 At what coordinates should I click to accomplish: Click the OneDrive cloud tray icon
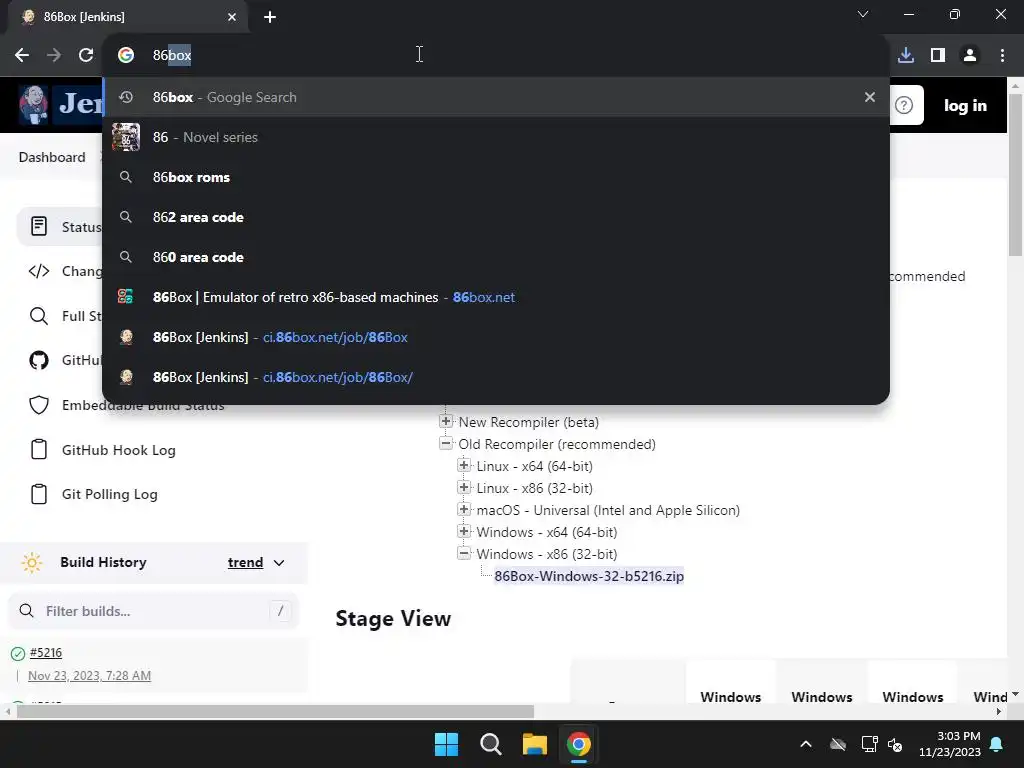coord(838,744)
